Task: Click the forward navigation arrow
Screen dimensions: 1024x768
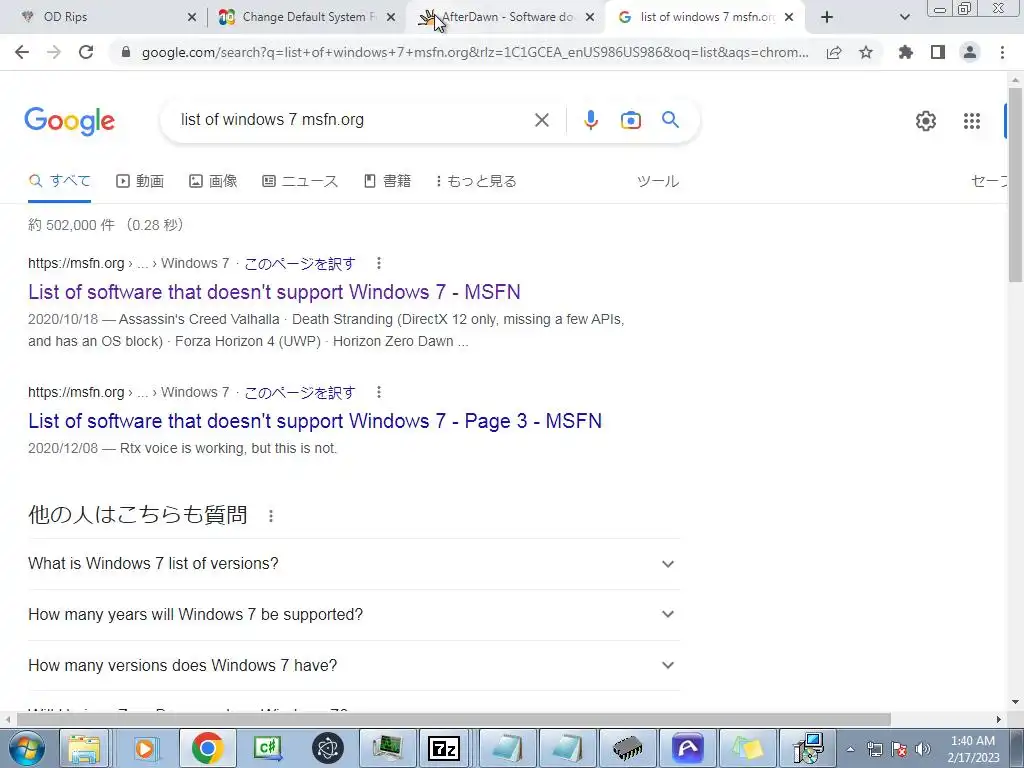Action: 54,52
